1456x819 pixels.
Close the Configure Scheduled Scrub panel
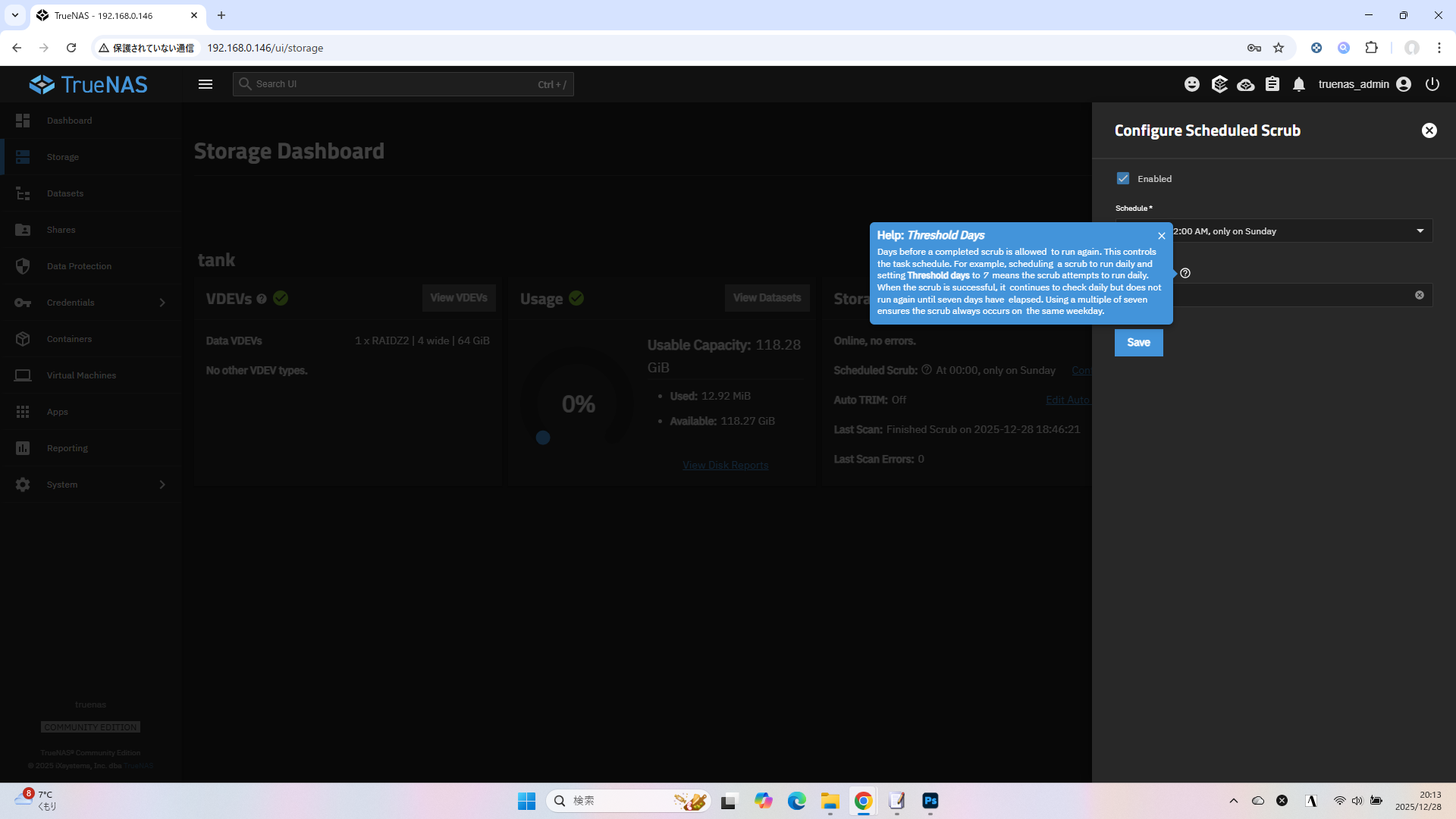pos(1429,130)
